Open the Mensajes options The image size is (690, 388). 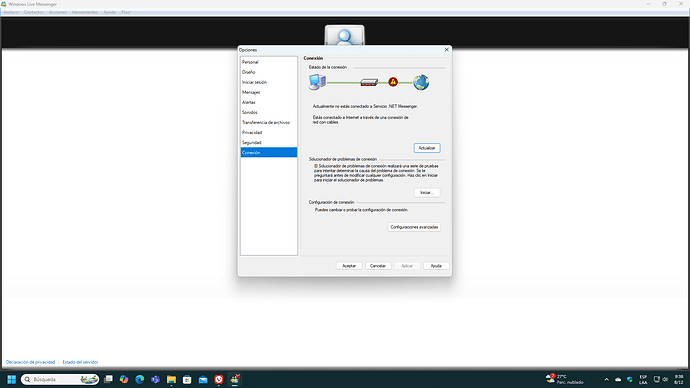[268, 92]
